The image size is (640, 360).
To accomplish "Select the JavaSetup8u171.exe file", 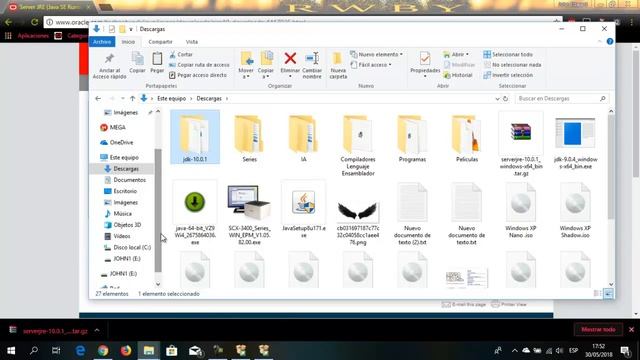I will pos(304,210).
